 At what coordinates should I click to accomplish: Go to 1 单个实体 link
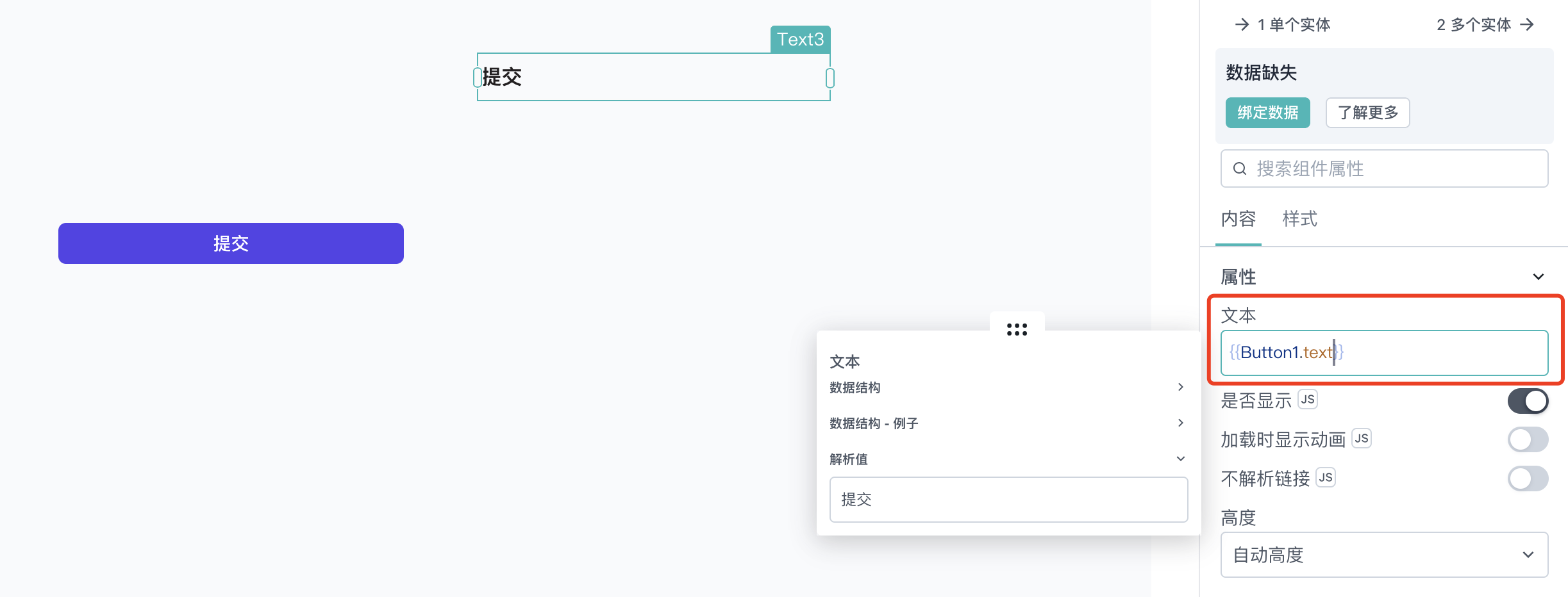(x=1283, y=24)
